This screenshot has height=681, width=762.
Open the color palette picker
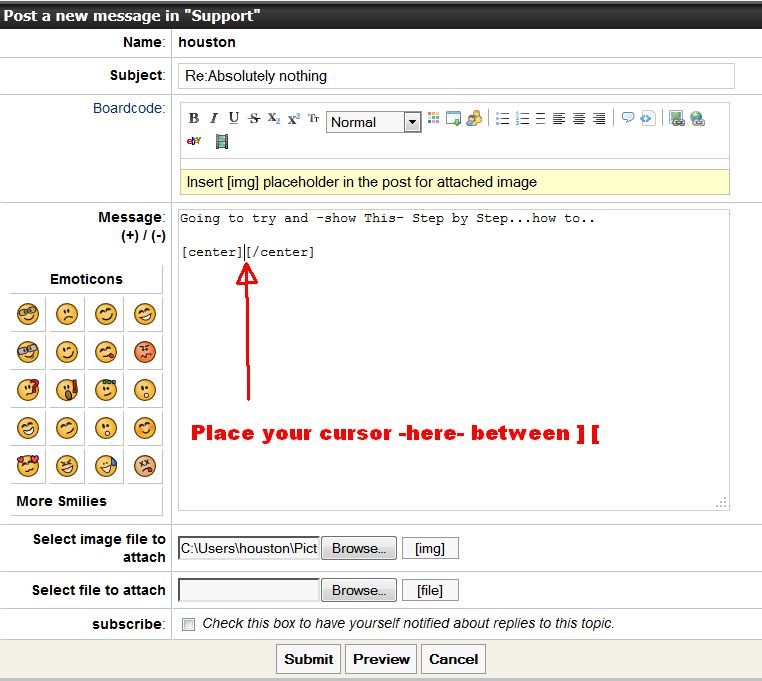[433, 119]
